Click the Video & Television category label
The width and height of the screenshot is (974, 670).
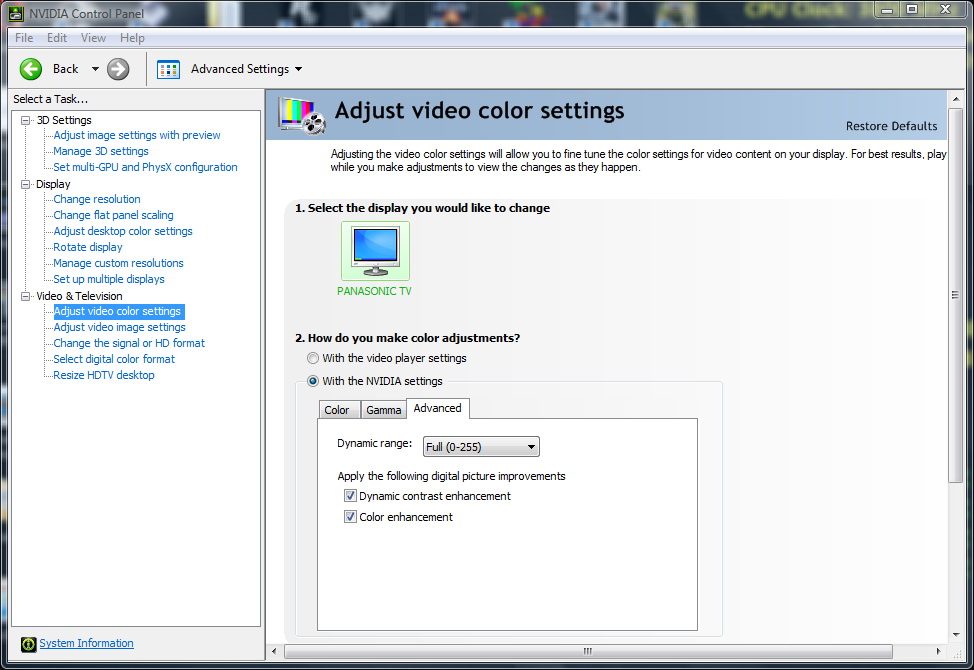pyautogui.click(x=80, y=296)
